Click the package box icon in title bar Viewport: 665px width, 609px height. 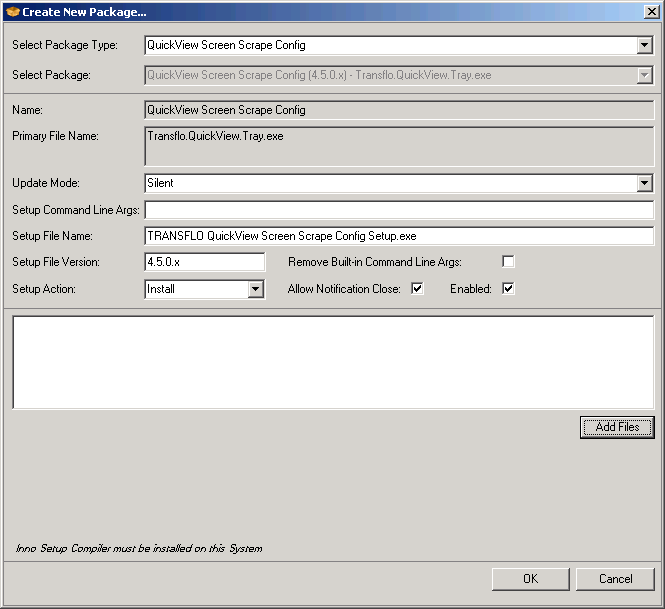13,12
